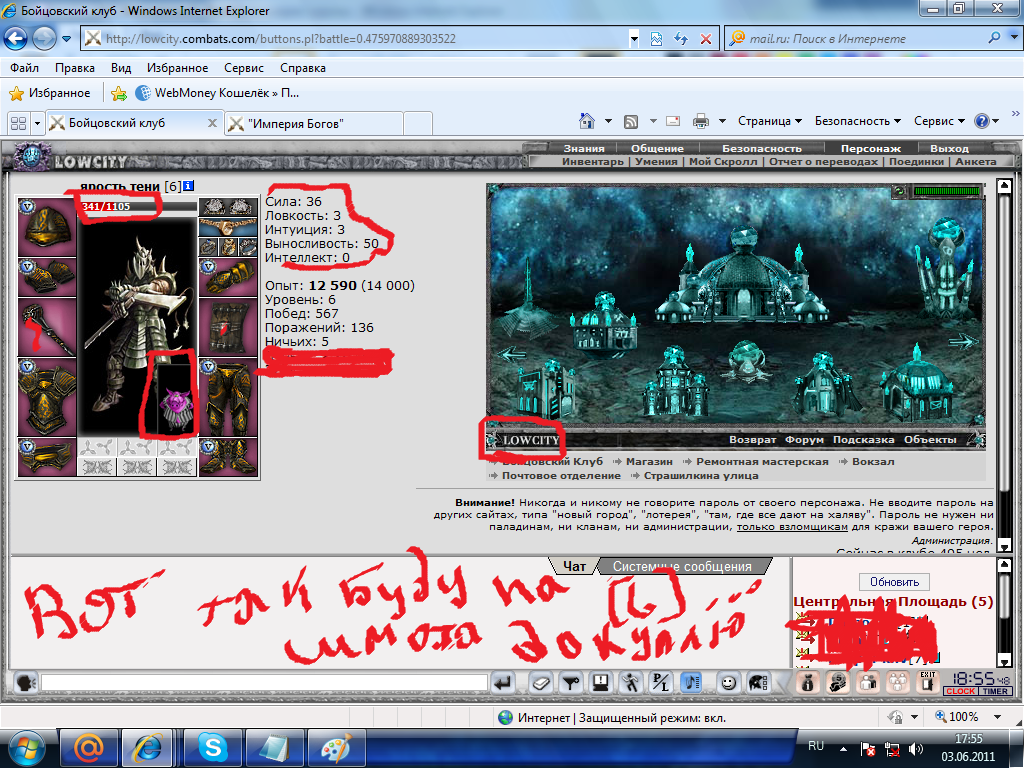Click the chat filter funnel icon
Image resolution: width=1024 pixels, height=768 pixels.
point(571,683)
